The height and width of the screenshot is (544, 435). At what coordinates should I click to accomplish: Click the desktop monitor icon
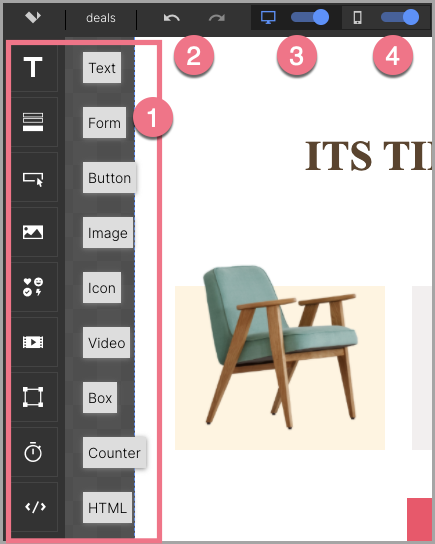268,17
